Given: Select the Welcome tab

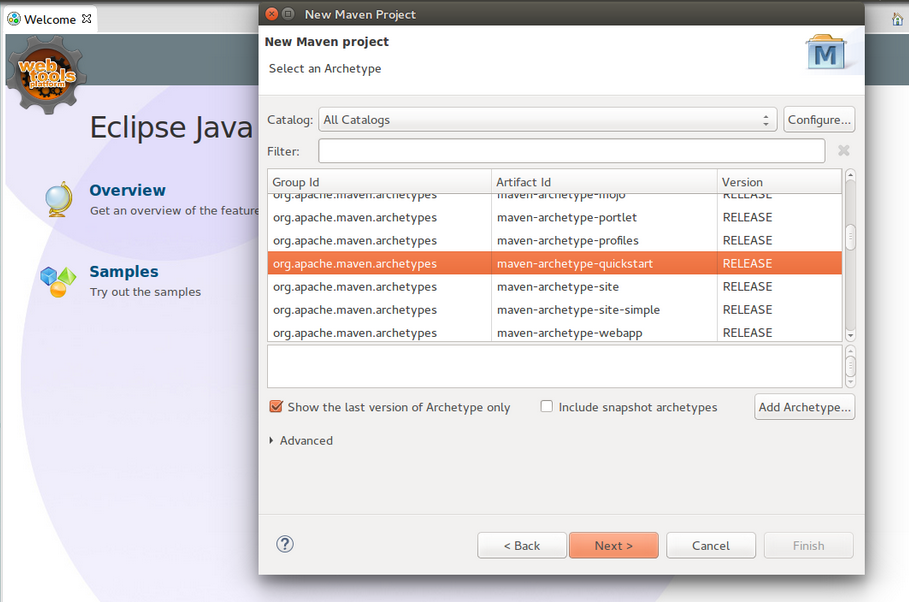Looking at the screenshot, I should coord(50,19).
